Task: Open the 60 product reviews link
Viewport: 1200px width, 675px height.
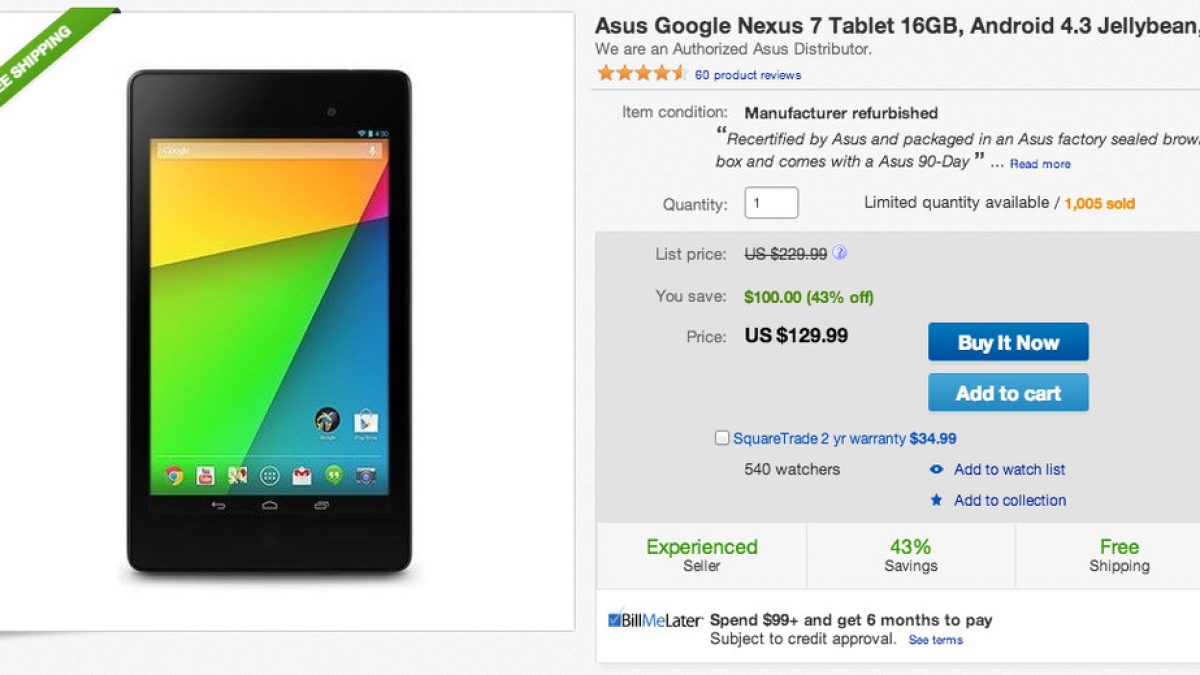Action: tap(748, 75)
